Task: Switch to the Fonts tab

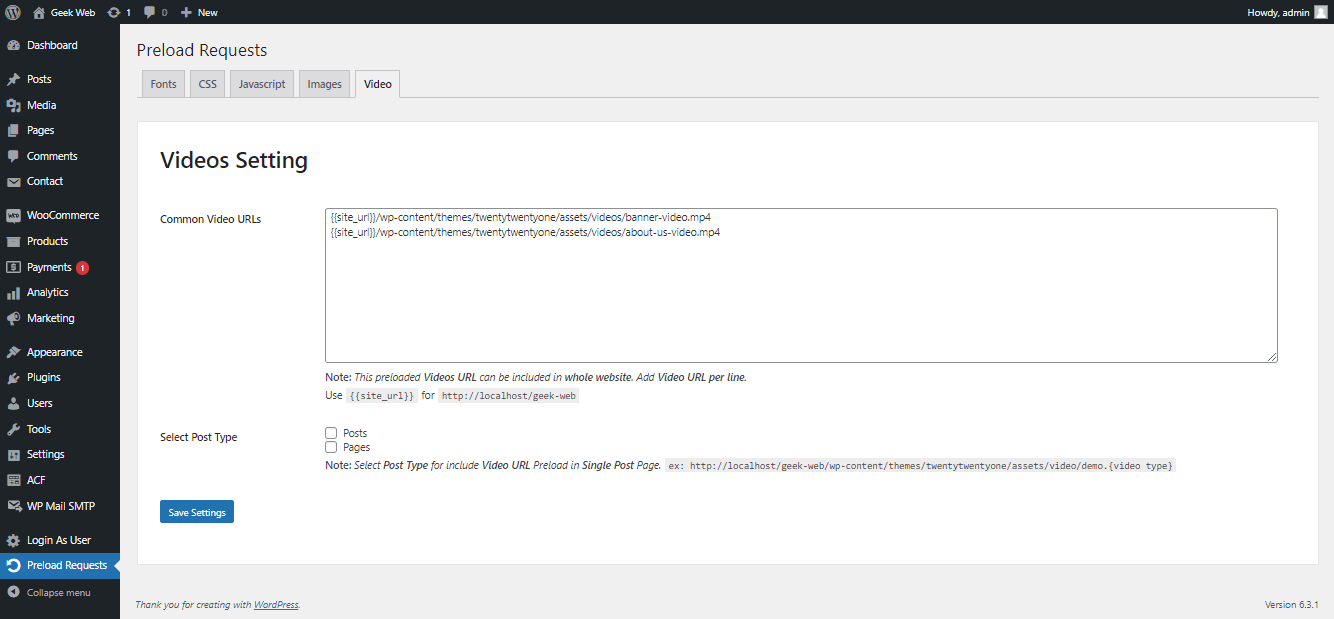Action: [x=163, y=84]
